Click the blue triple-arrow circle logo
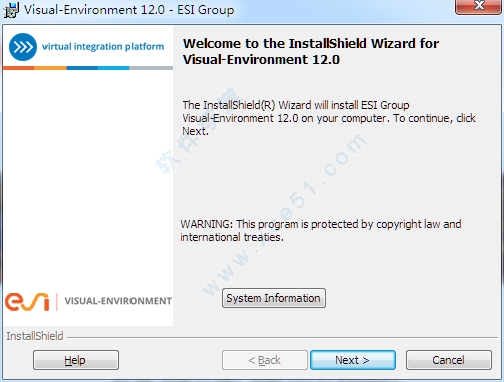 pyautogui.click(x=23, y=47)
